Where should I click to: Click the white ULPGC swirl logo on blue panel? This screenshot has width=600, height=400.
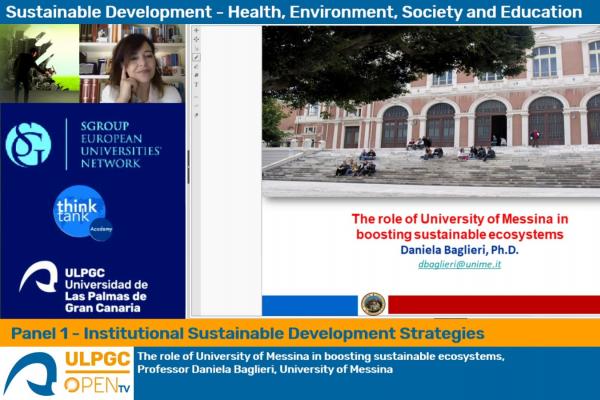tap(39, 276)
